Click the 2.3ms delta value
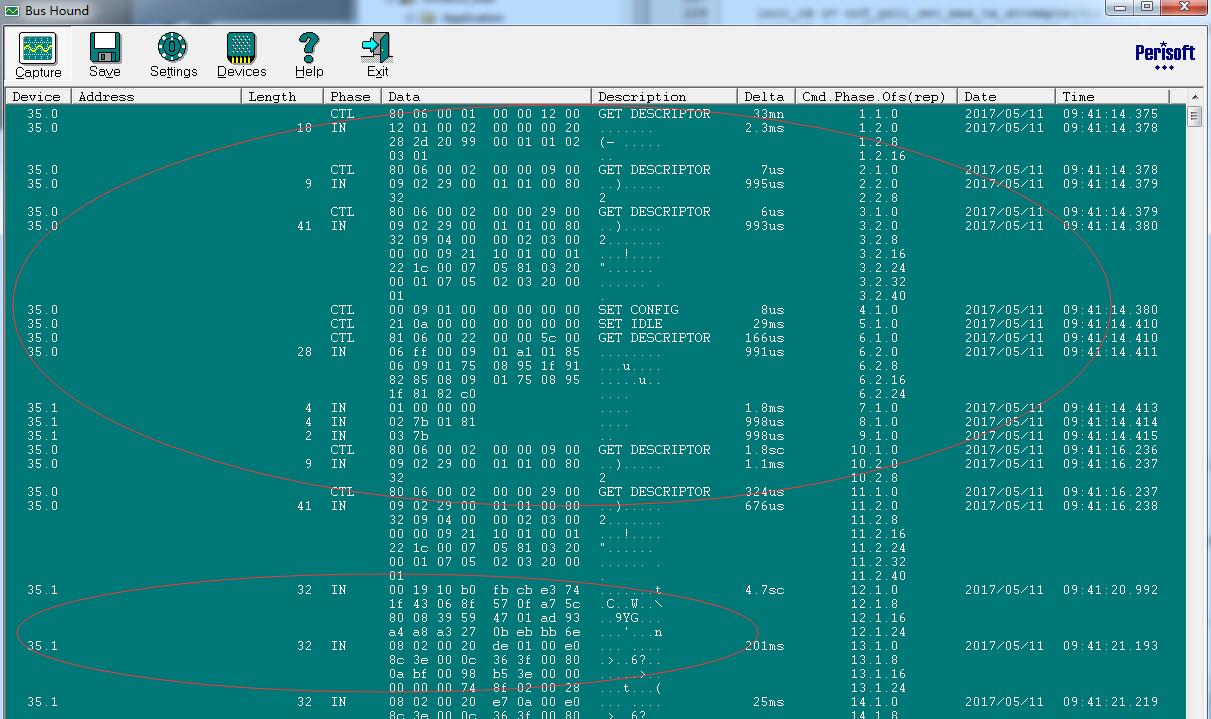This screenshot has height=719, width=1211. (x=764, y=128)
